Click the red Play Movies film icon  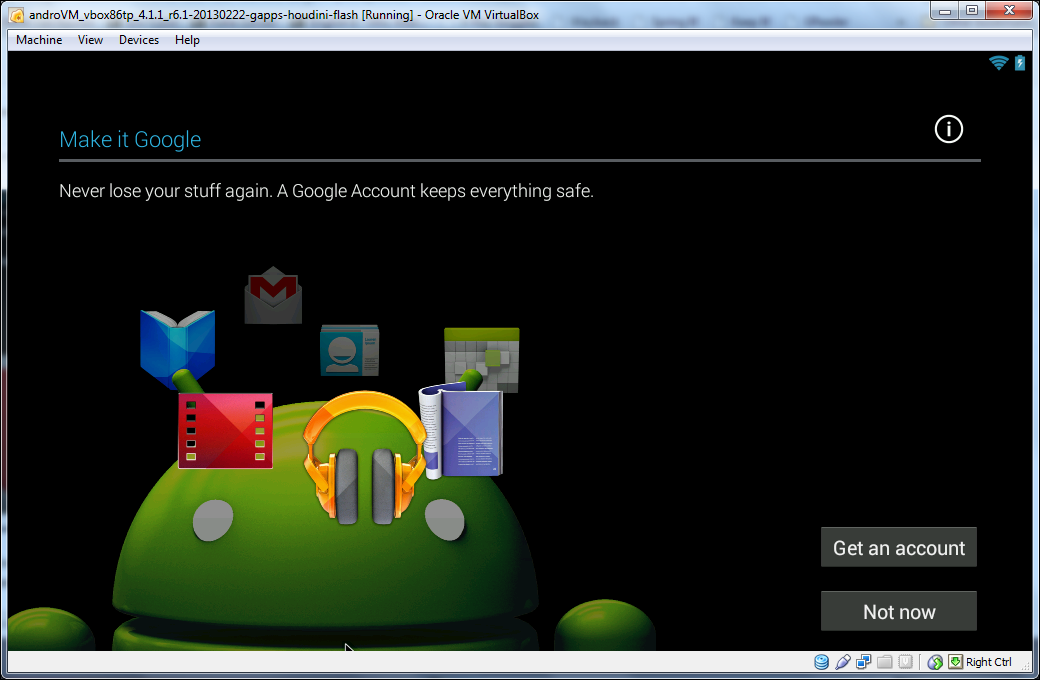[x=226, y=431]
